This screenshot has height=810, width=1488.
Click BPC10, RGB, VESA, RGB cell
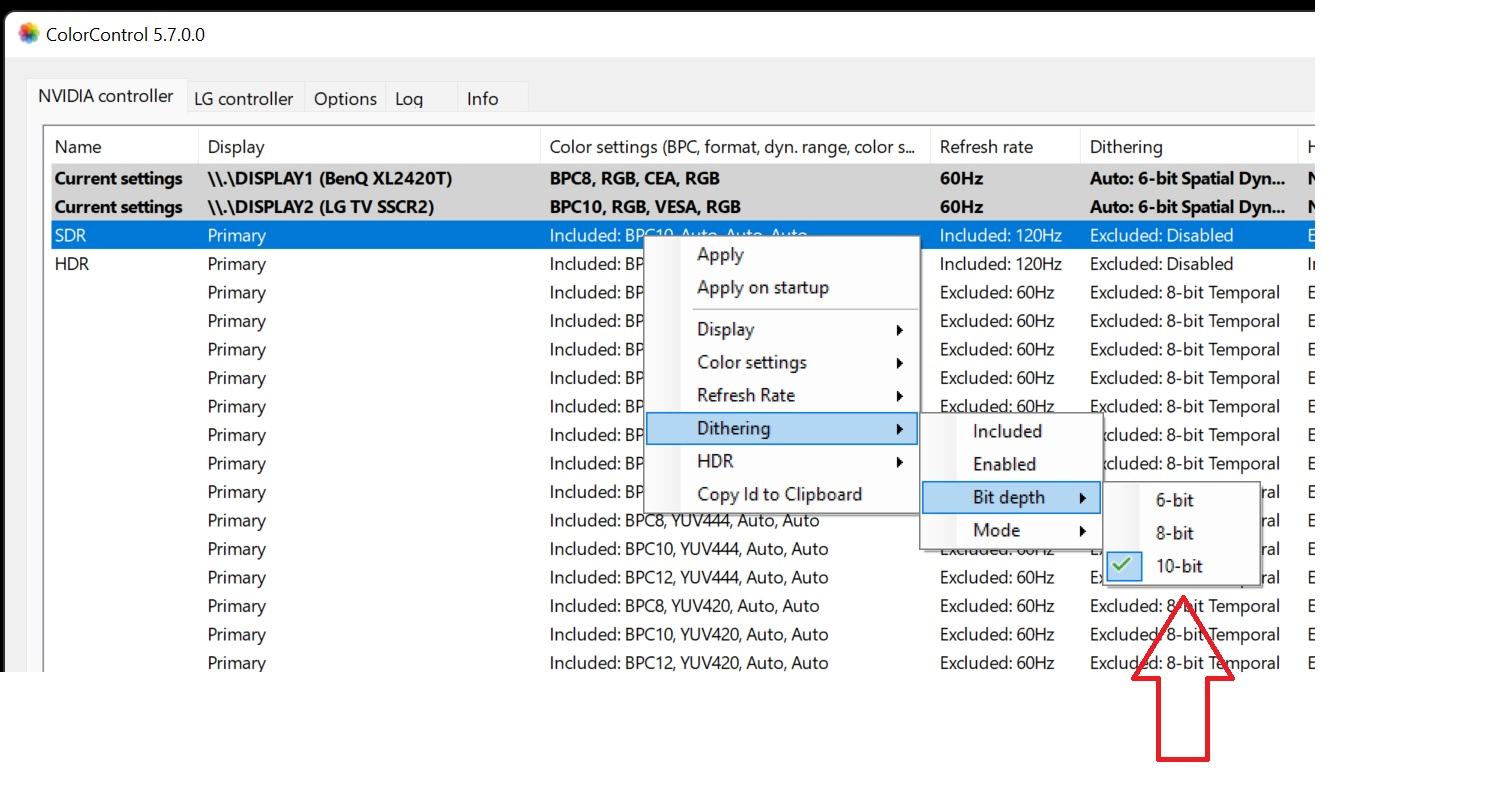pyautogui.click(x=645, y=207)
